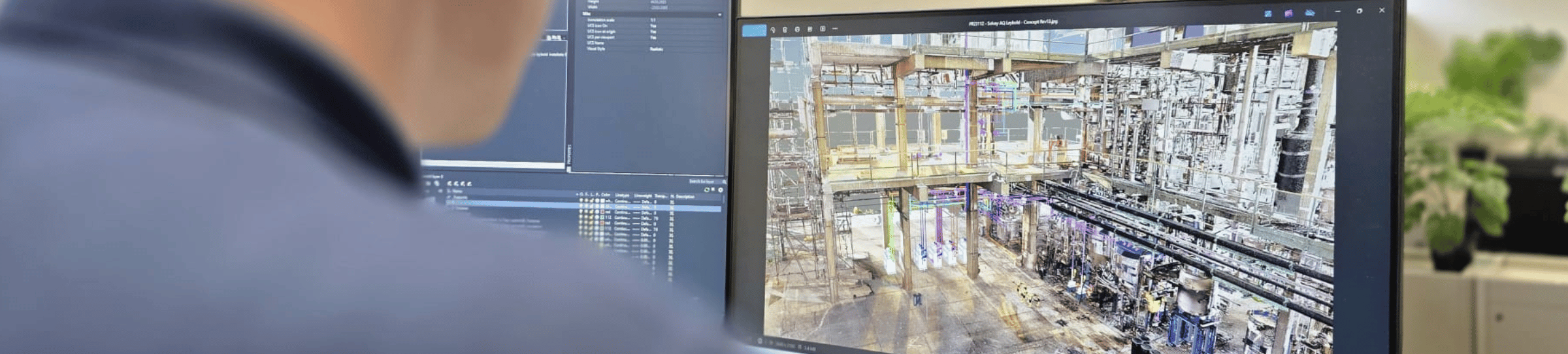Sort layers by Lineweight column header
Viewport: 1568px width, 354px height.
click(x=643, y=195)
